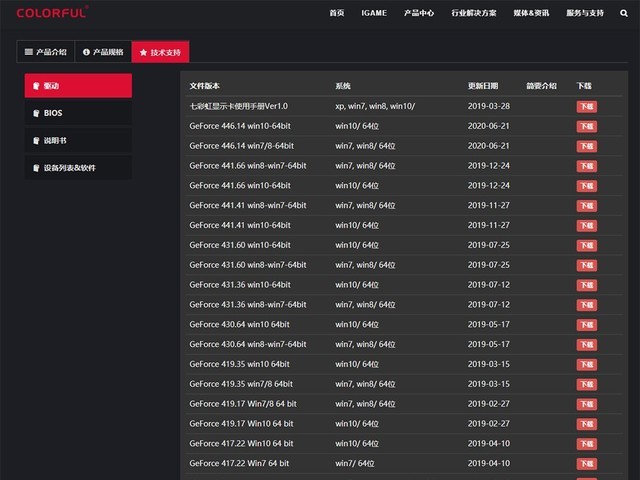Download GeForce 441.41 win10-64bit

tap(587, 226)
